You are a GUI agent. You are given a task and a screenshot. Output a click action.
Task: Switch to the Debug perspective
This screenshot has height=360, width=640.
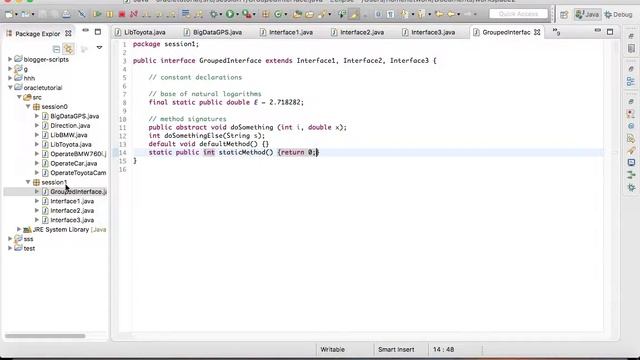(618, 15)
